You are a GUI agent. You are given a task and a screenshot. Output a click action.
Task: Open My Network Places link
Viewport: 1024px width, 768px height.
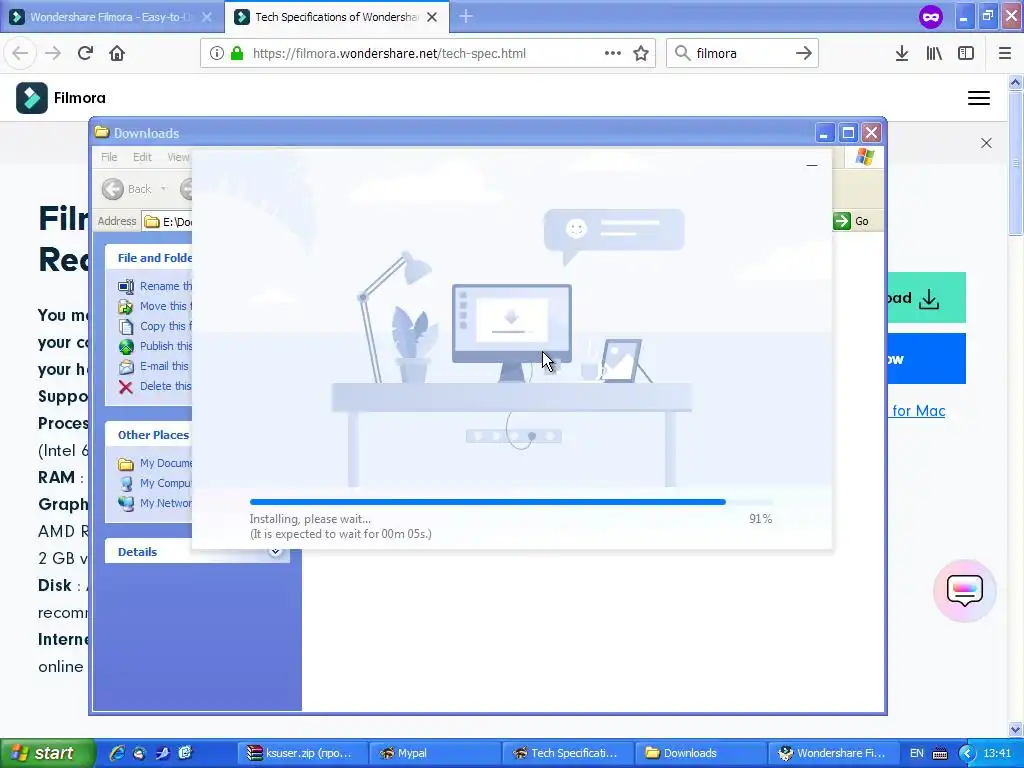pyautogui.click(x=155, y=503)
